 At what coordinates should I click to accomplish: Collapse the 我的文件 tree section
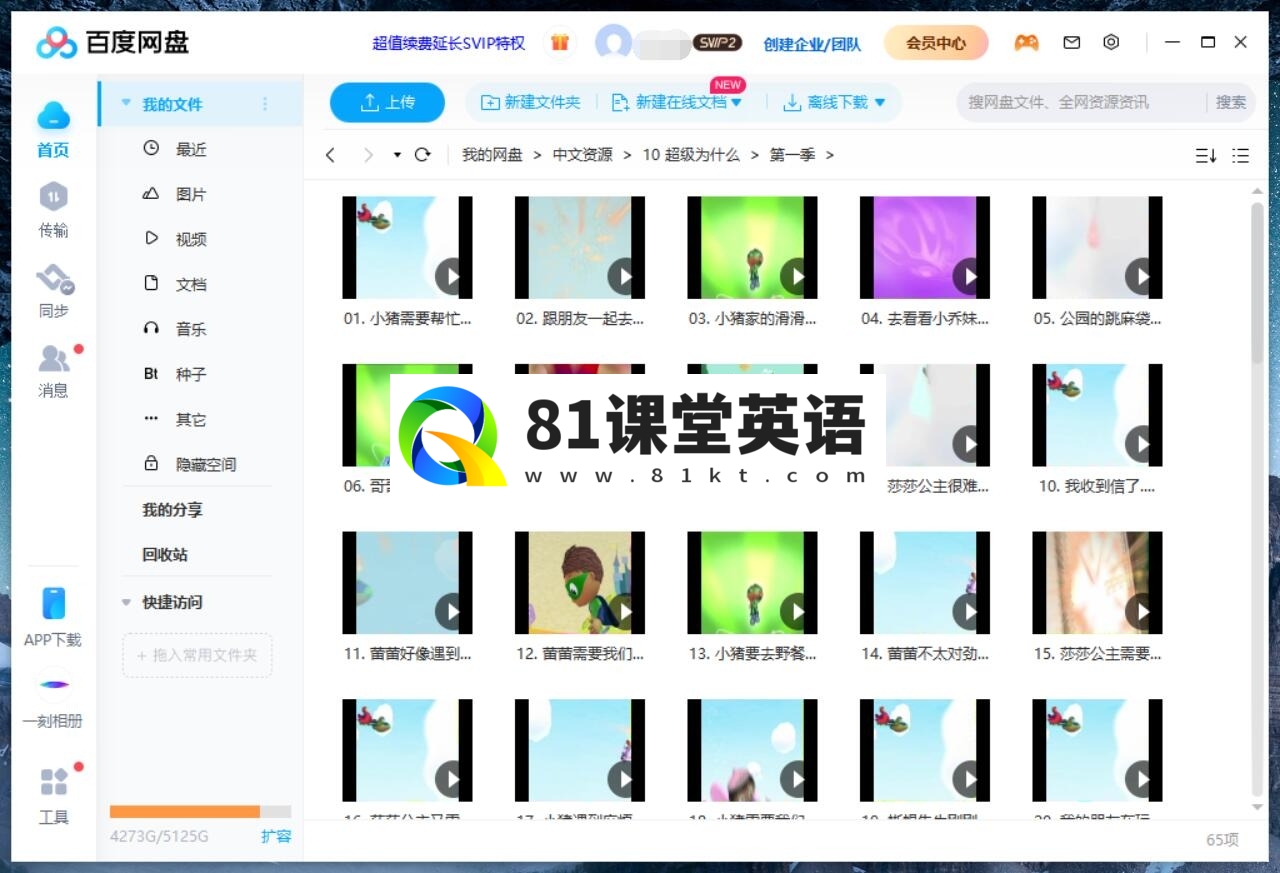(126, 103)
